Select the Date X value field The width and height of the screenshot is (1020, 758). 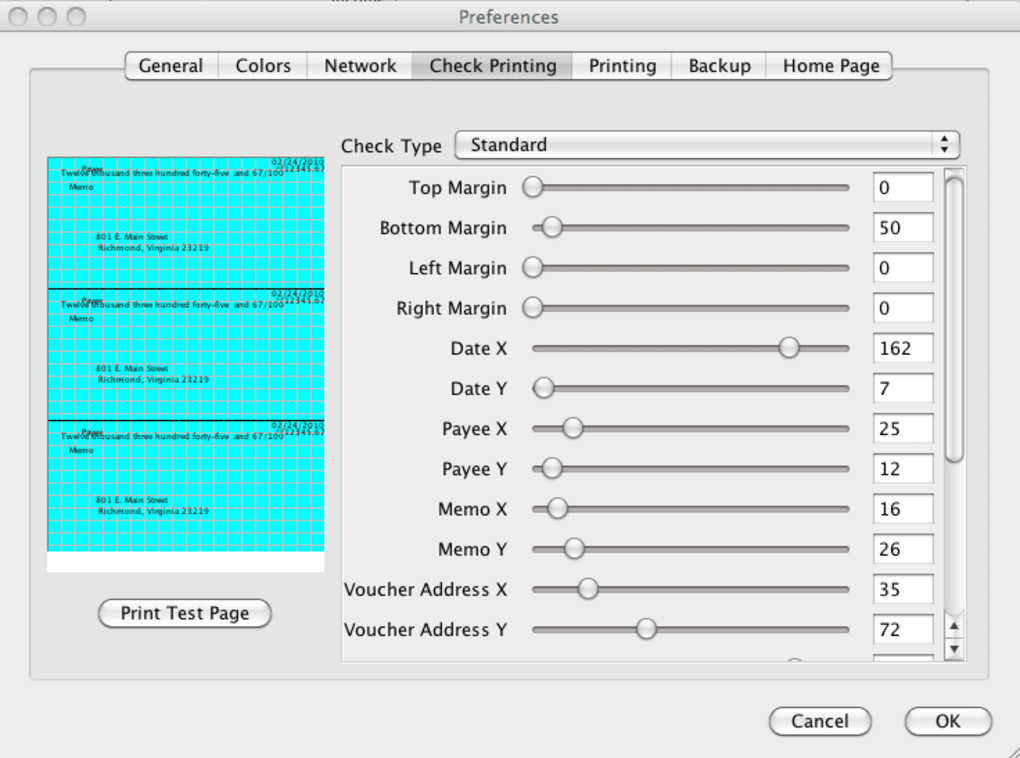point(903,348)
